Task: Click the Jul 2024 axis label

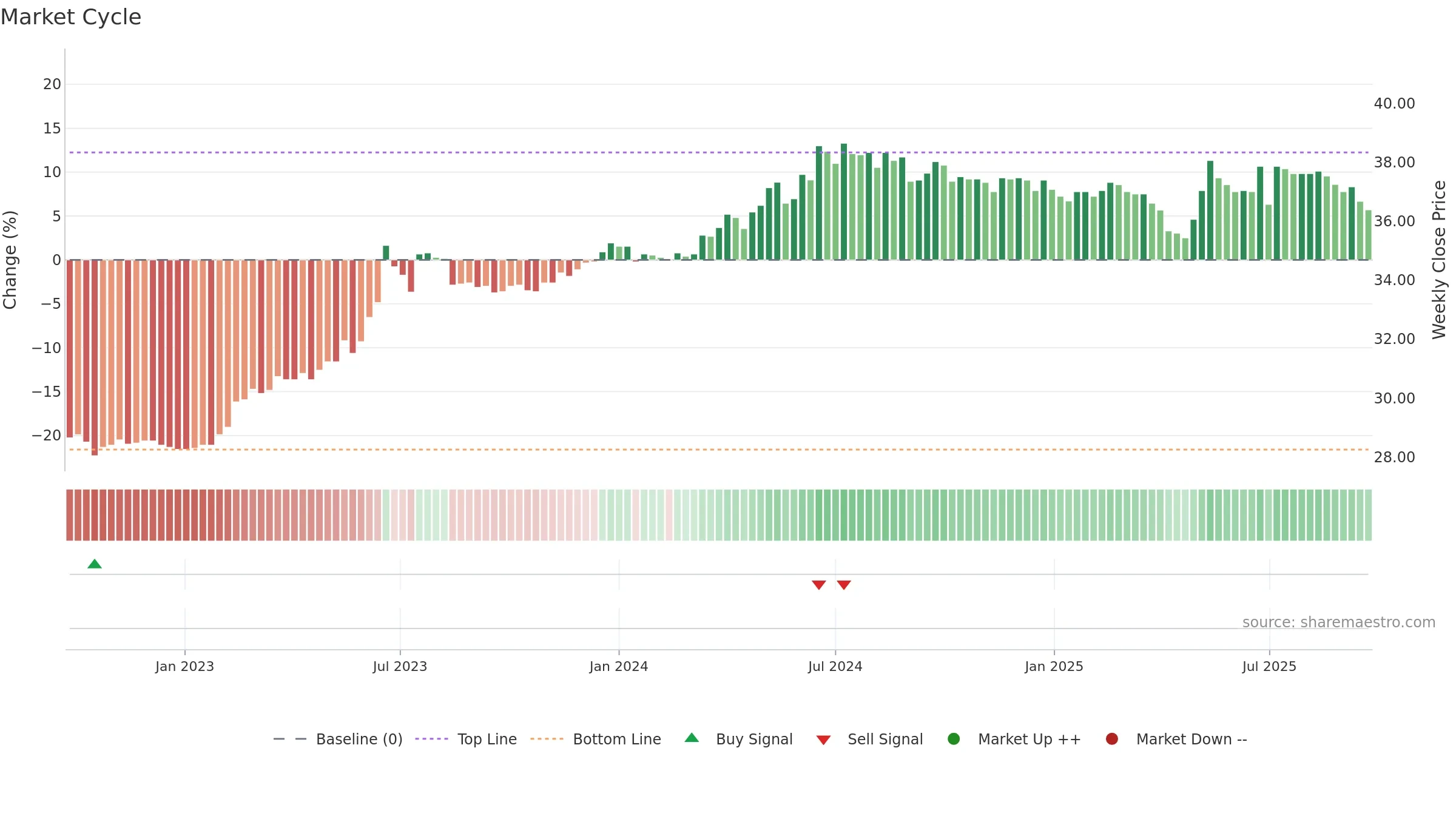Action: (x=835, y=667)
